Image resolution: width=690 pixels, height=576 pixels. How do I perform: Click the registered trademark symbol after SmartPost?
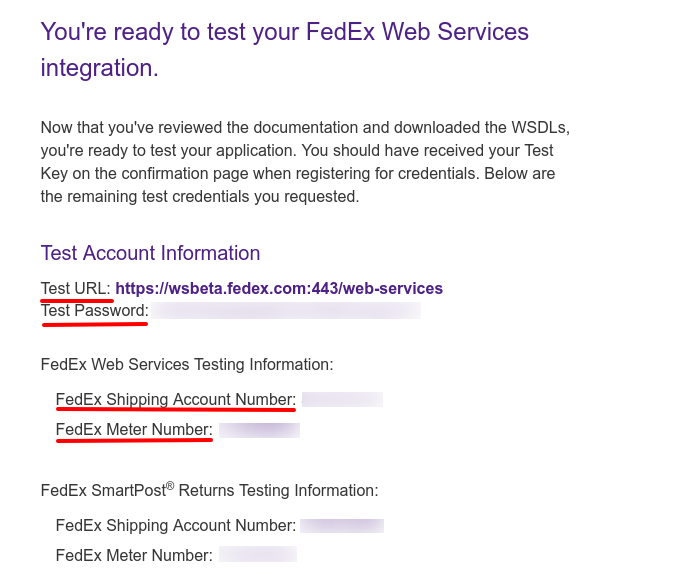tap(170, 486)
